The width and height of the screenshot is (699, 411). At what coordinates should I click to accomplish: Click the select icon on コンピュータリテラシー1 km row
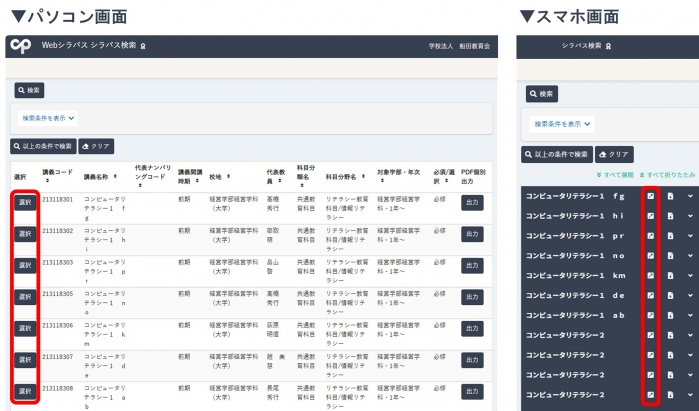[x=650, y=275]
